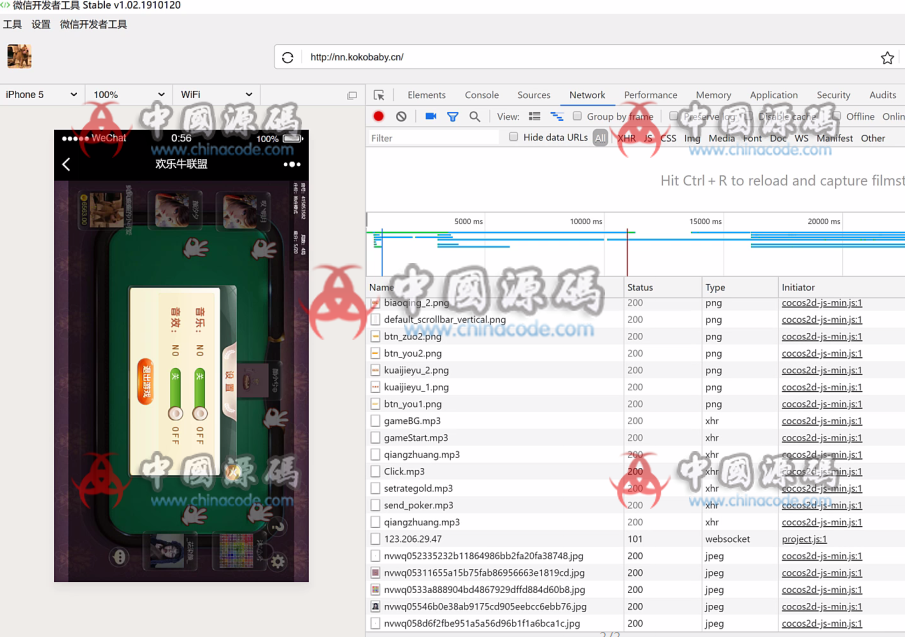Tick the Group by frame checkbox
Screen dimensions: 905x637
[577, 116]
